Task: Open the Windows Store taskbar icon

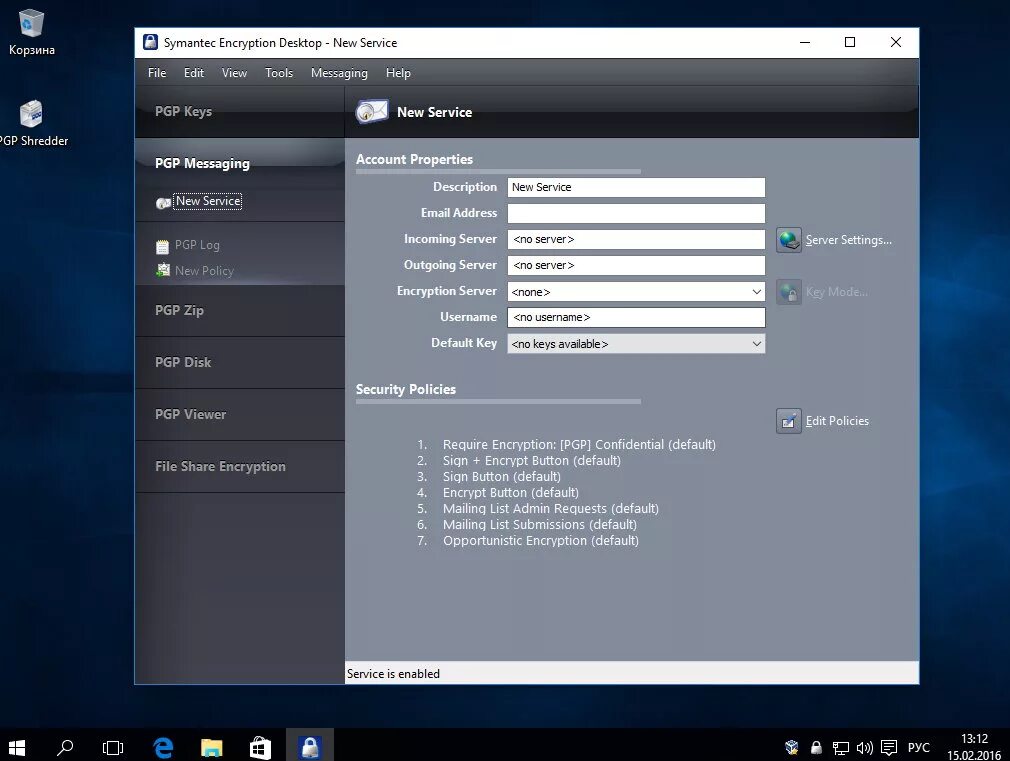Action: click(260, 747)
